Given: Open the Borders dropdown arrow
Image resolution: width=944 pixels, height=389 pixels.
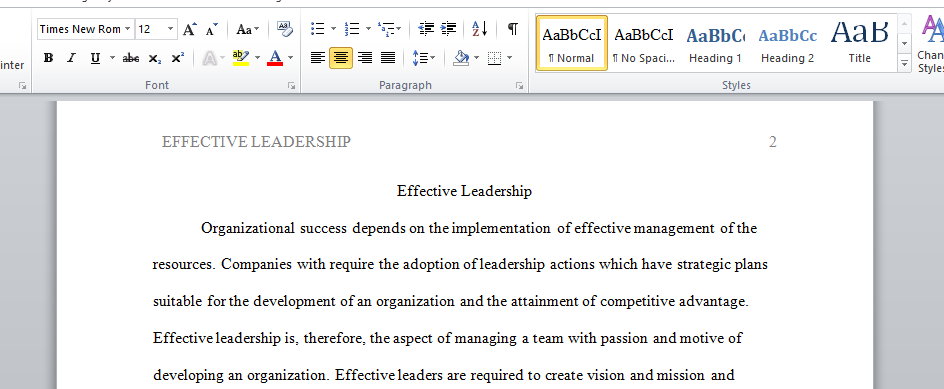Looking at the screenshot, I should 509,58.
